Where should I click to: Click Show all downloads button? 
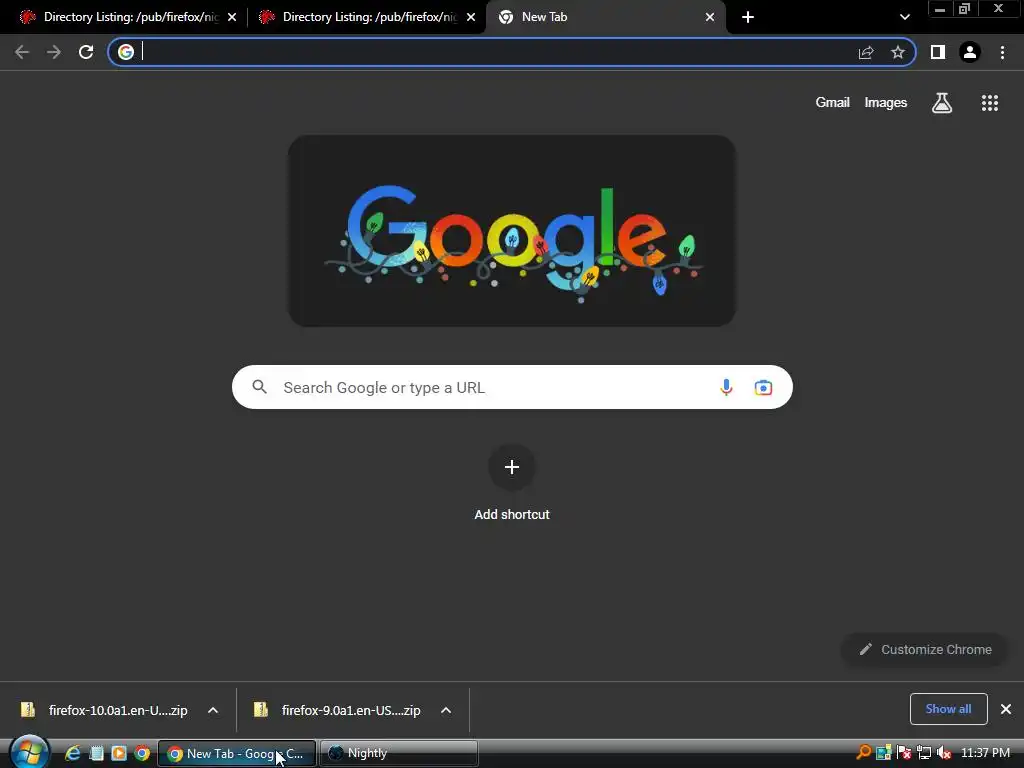pos(948,709)
